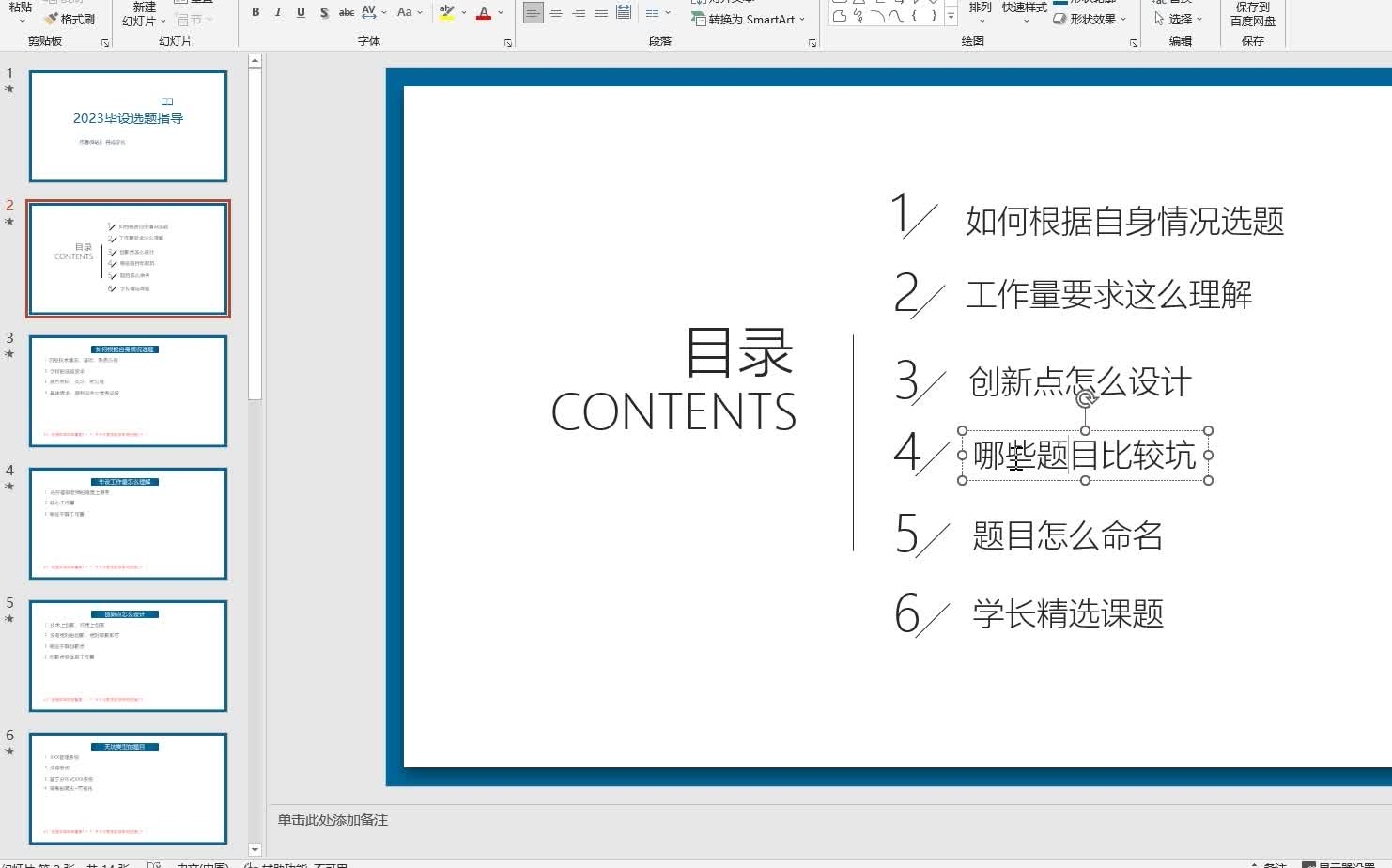Viewport: 1392px width, 868px height.
Task: Select slide 3 thumbnail
Action: 128,391
